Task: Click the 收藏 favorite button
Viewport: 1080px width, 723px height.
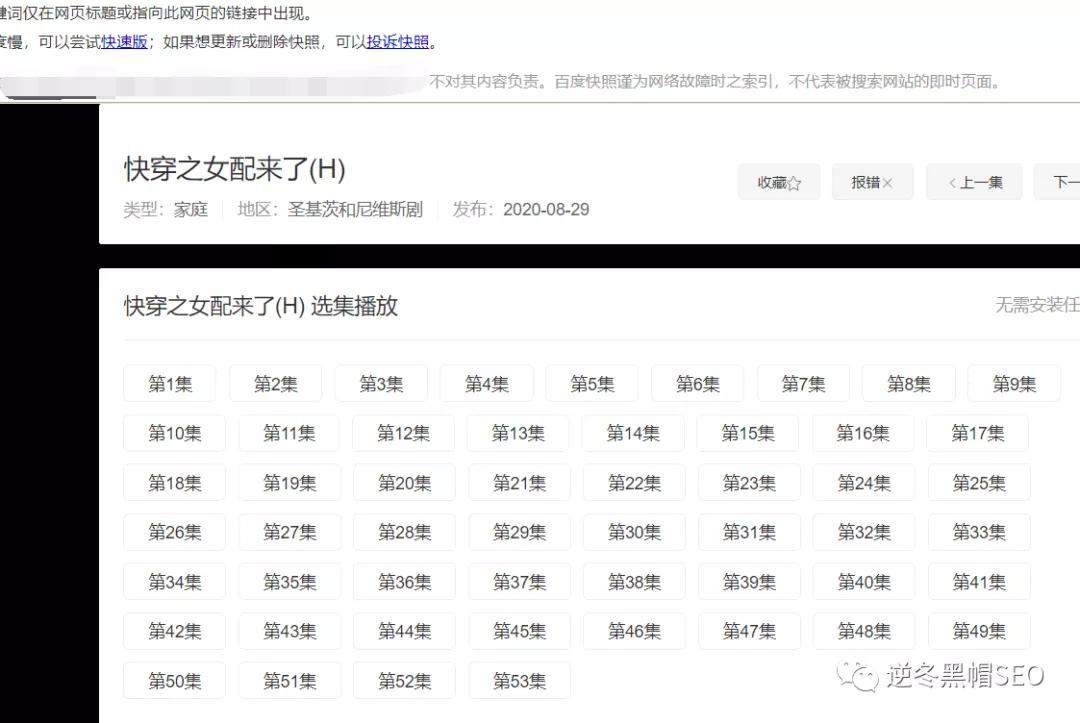Action: (778, 182)
